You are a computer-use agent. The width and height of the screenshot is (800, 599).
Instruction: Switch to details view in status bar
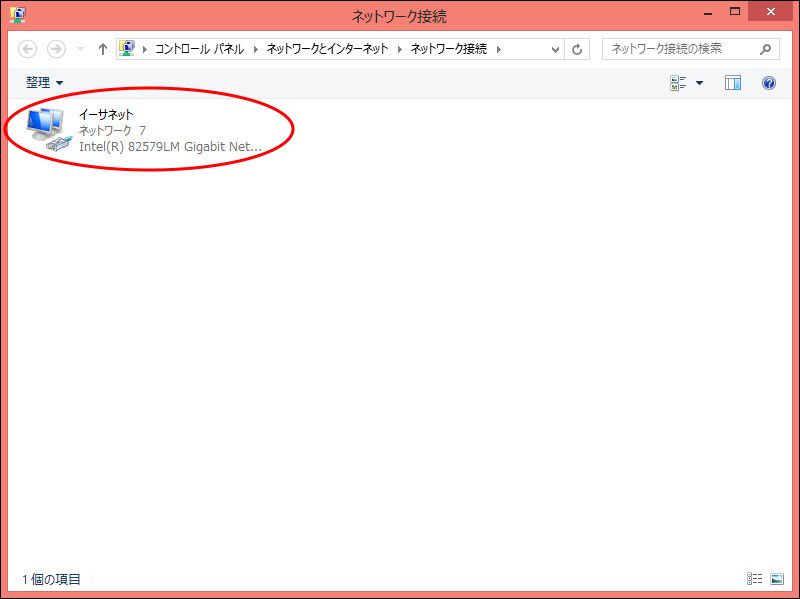pyautogui.click(x=755, y=579)
